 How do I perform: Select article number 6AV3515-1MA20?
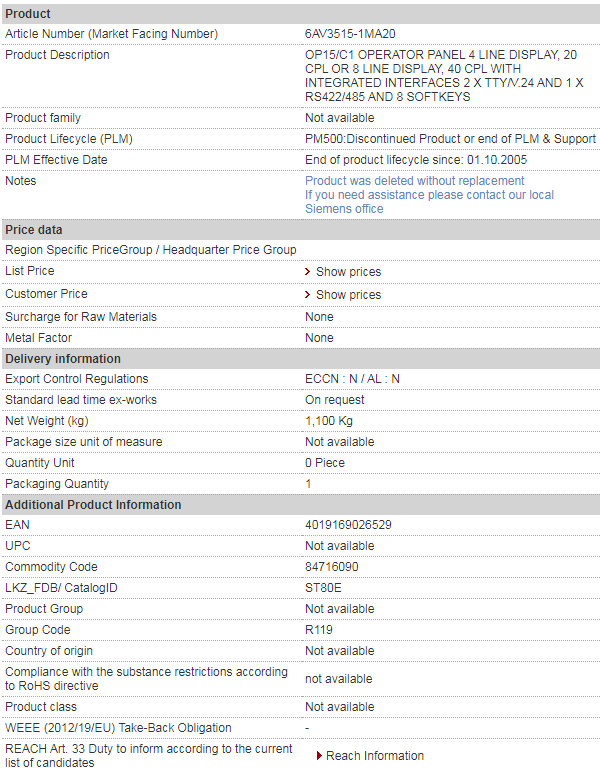350,34
